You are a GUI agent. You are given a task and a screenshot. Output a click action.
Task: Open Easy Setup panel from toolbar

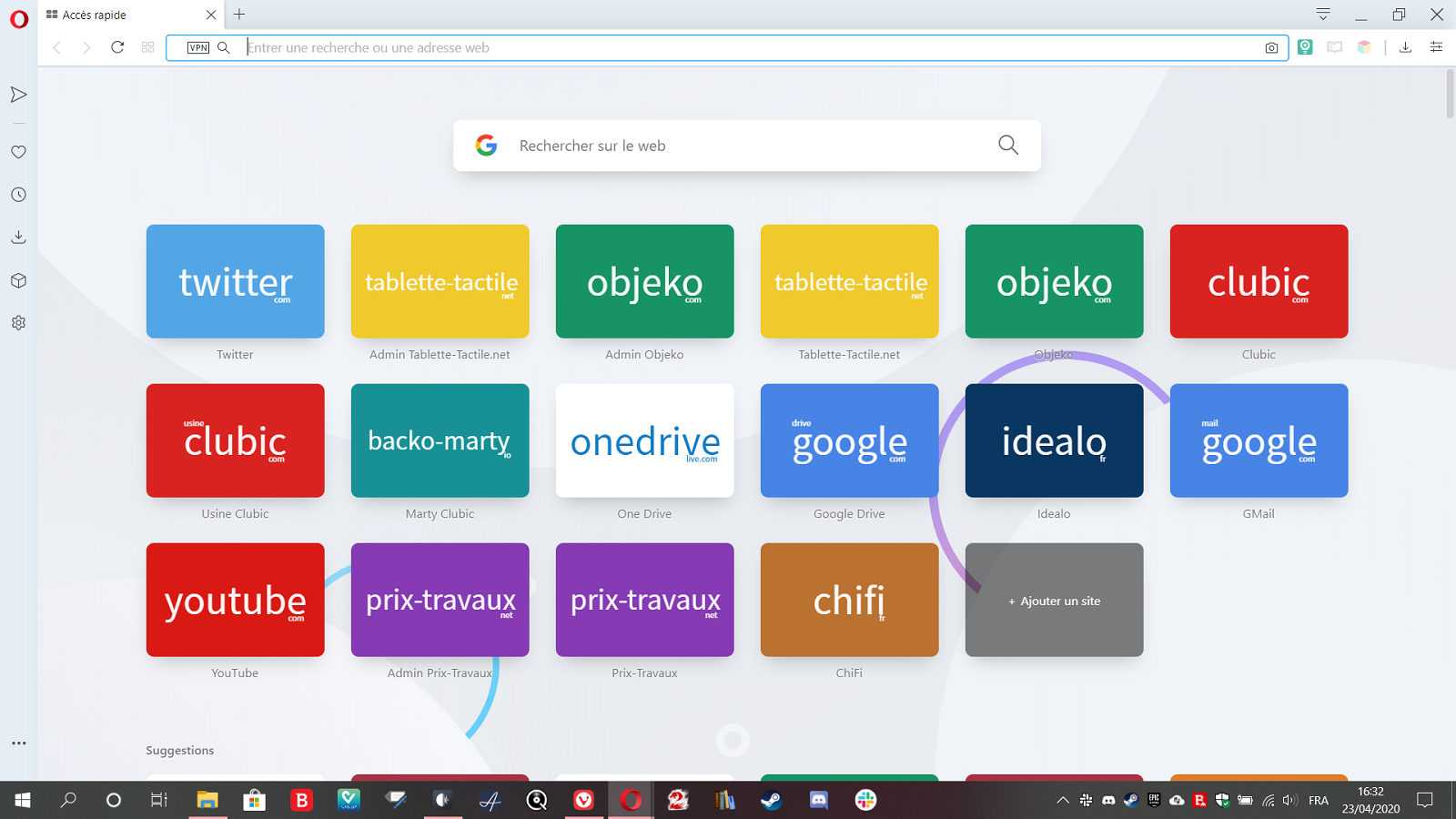1436,47
